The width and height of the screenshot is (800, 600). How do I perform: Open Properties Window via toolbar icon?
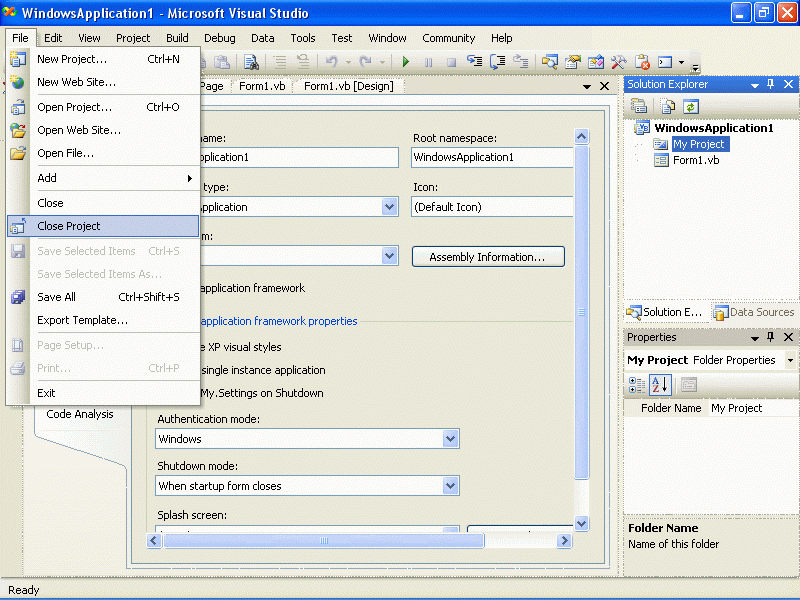click(572, 62)
